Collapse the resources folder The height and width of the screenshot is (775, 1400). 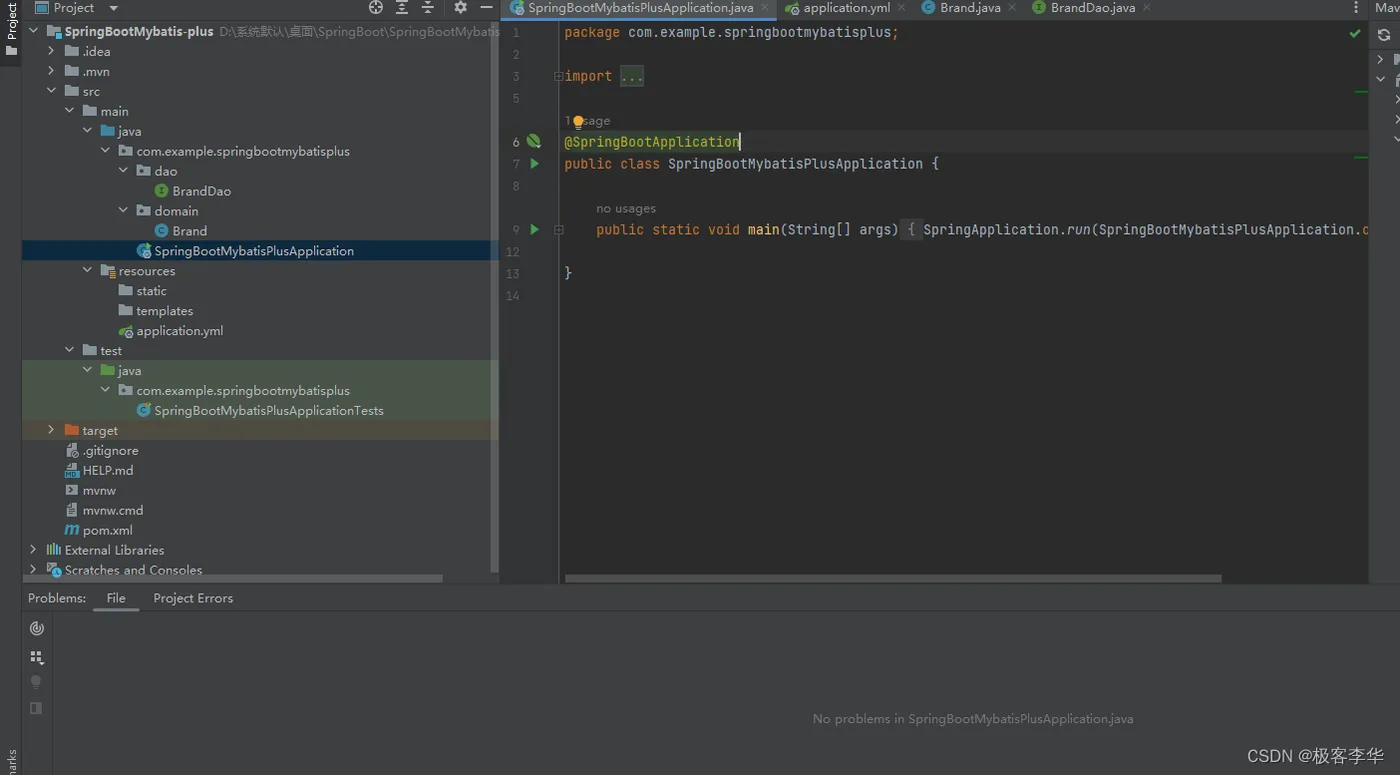(x=87, y=271)
